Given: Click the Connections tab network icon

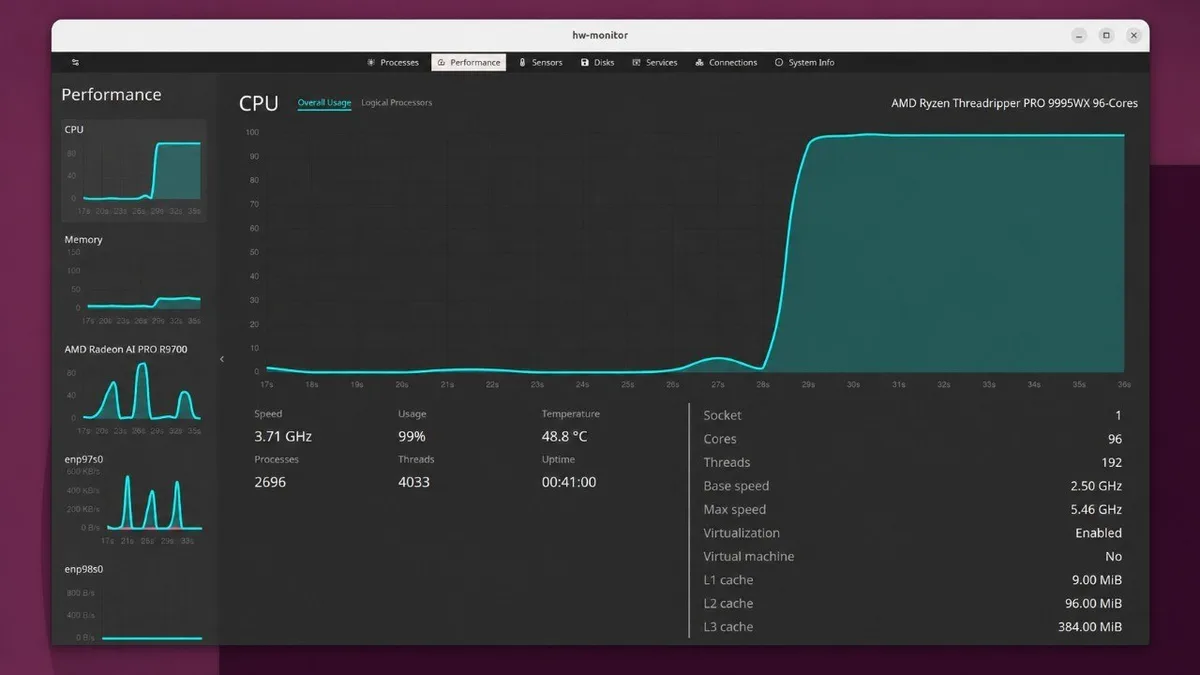Looking at the screenshot, I should [700, 62].
